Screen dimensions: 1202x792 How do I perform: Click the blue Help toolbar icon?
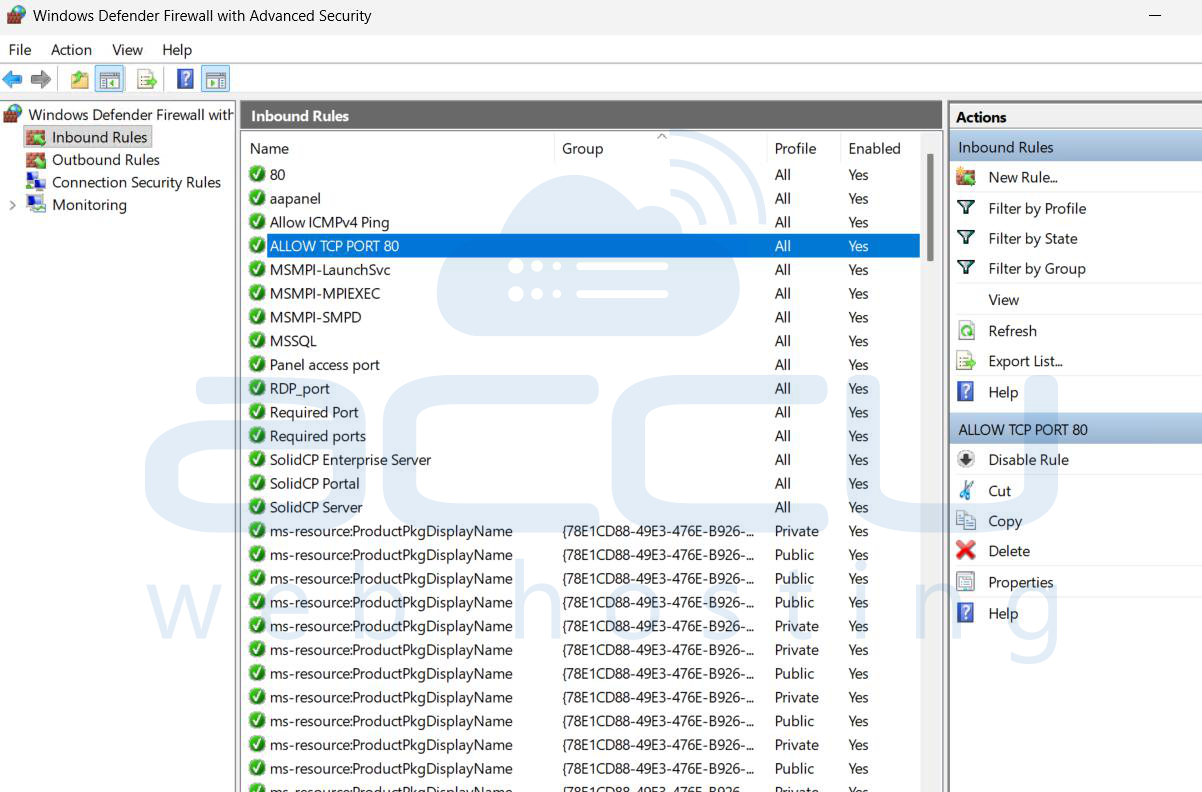click(x=185, y=79)
